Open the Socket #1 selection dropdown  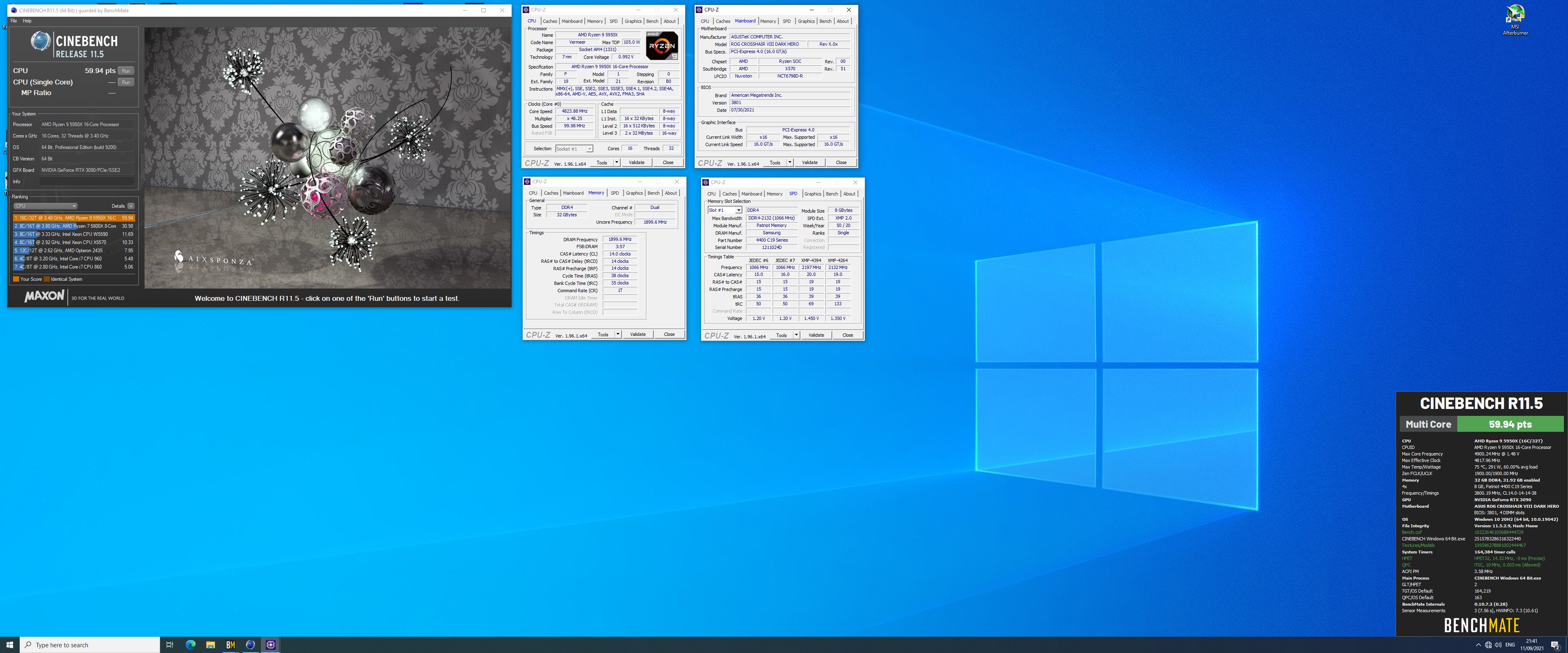[573, 149]
